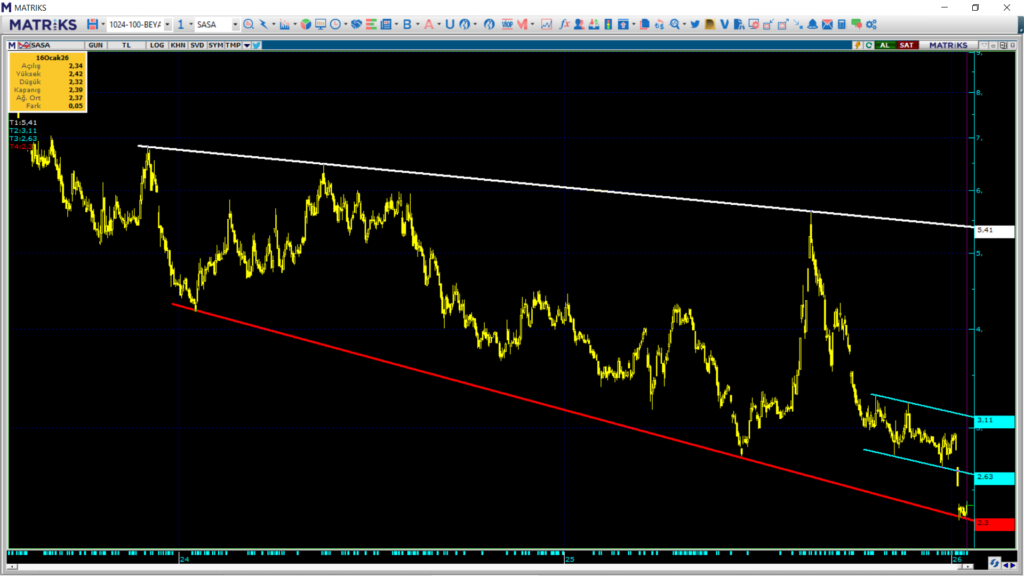Click the blue letter U icon
Viewport: 1024px width, 576px height.
pos(449,24)
